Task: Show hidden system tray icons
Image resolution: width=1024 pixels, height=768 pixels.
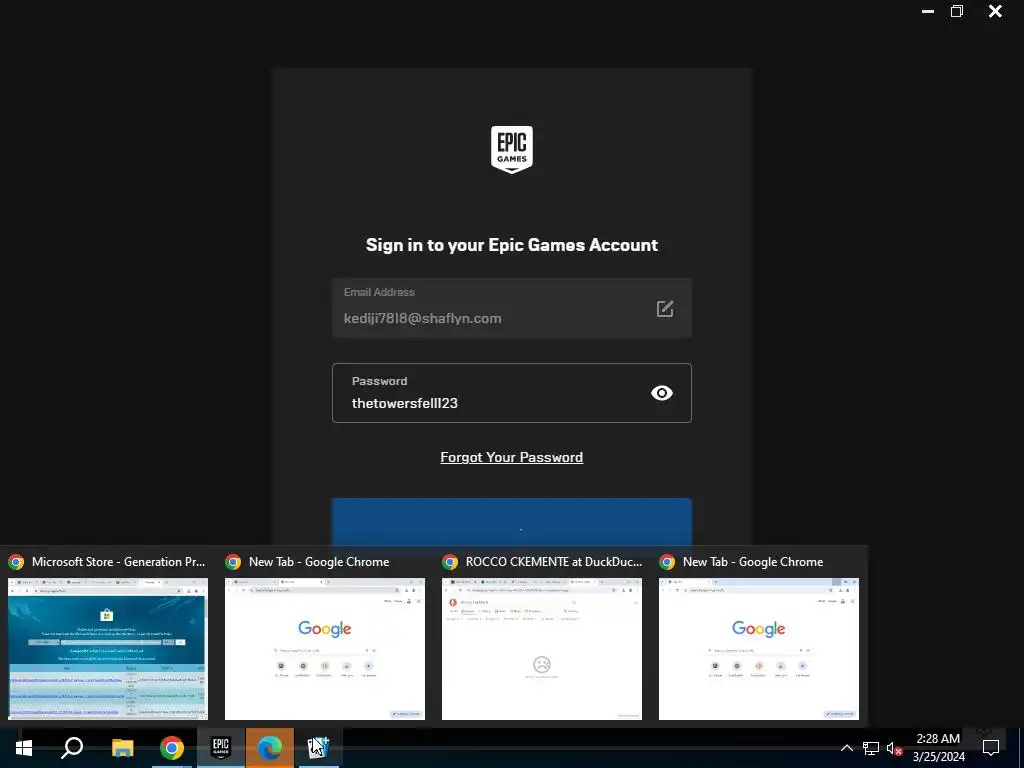Action: (846, 748)
